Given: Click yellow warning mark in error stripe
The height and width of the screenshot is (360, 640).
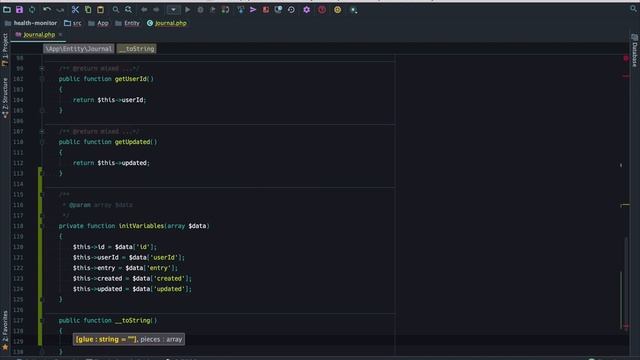Looking at the screenshot, I should 625,205.
